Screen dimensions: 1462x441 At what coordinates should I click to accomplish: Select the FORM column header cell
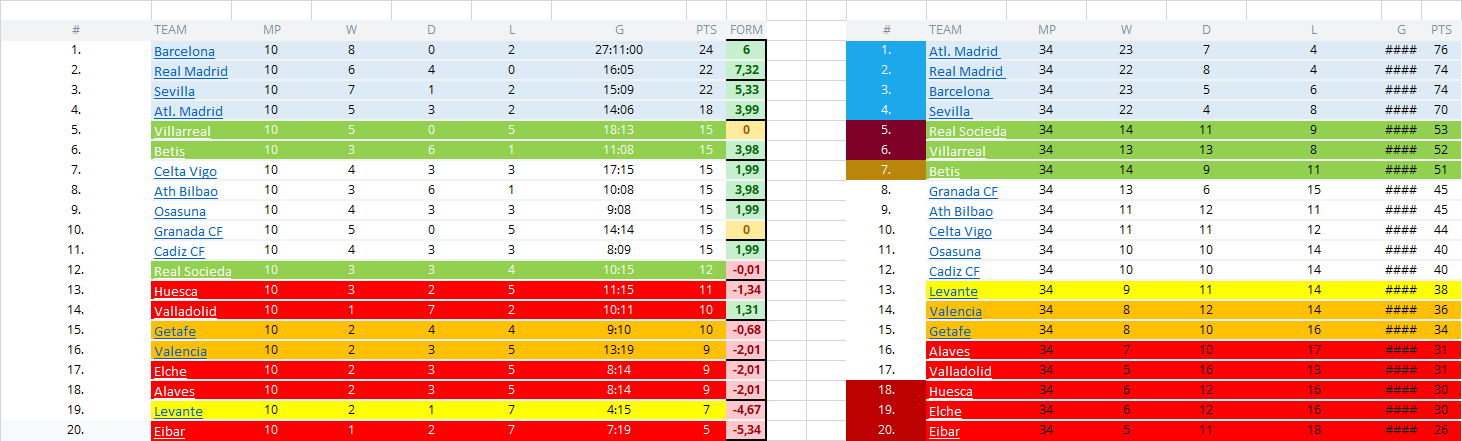click(746, 30)
